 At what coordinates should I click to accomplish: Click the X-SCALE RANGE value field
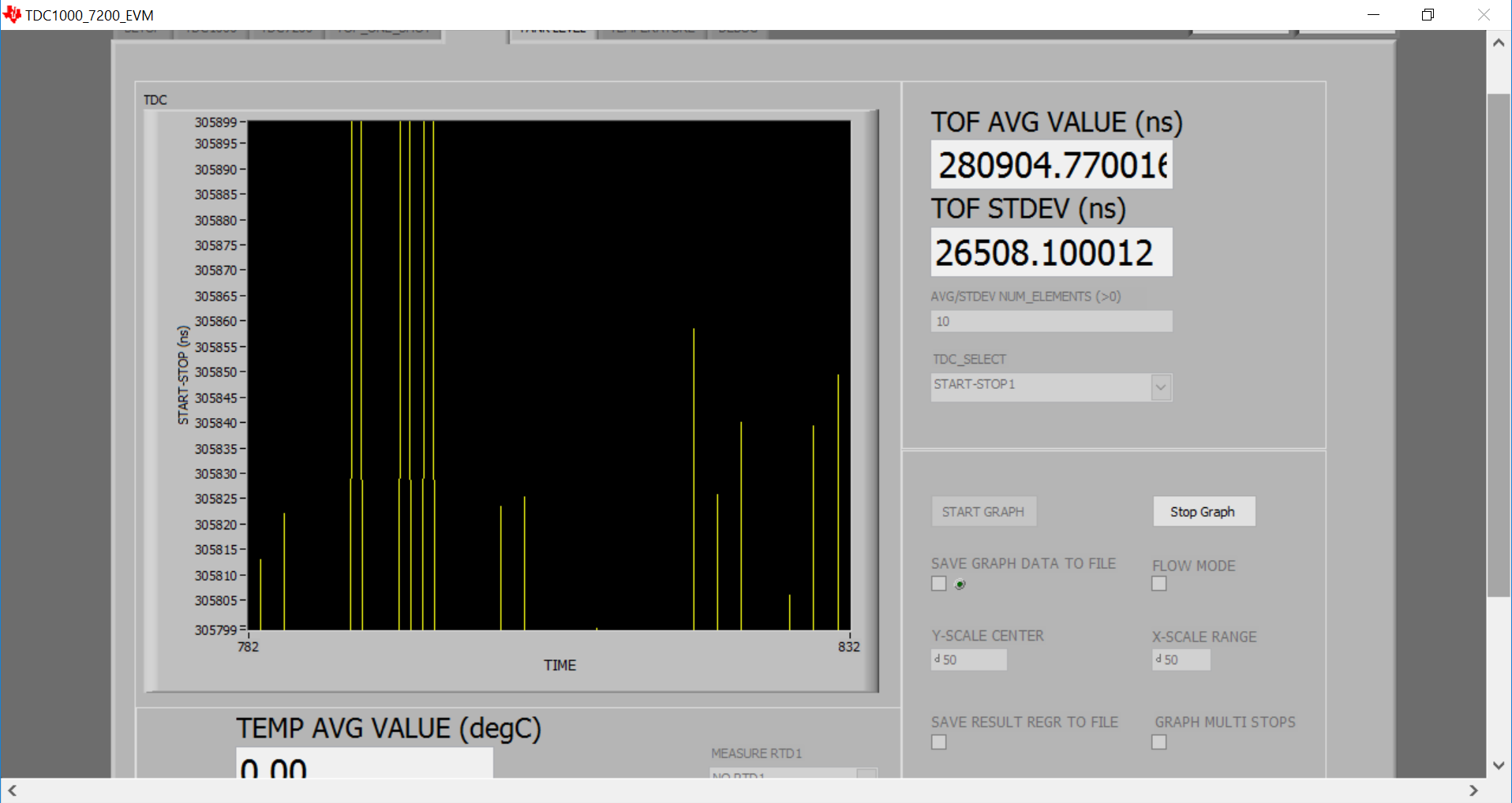(x=1181, y=659)
